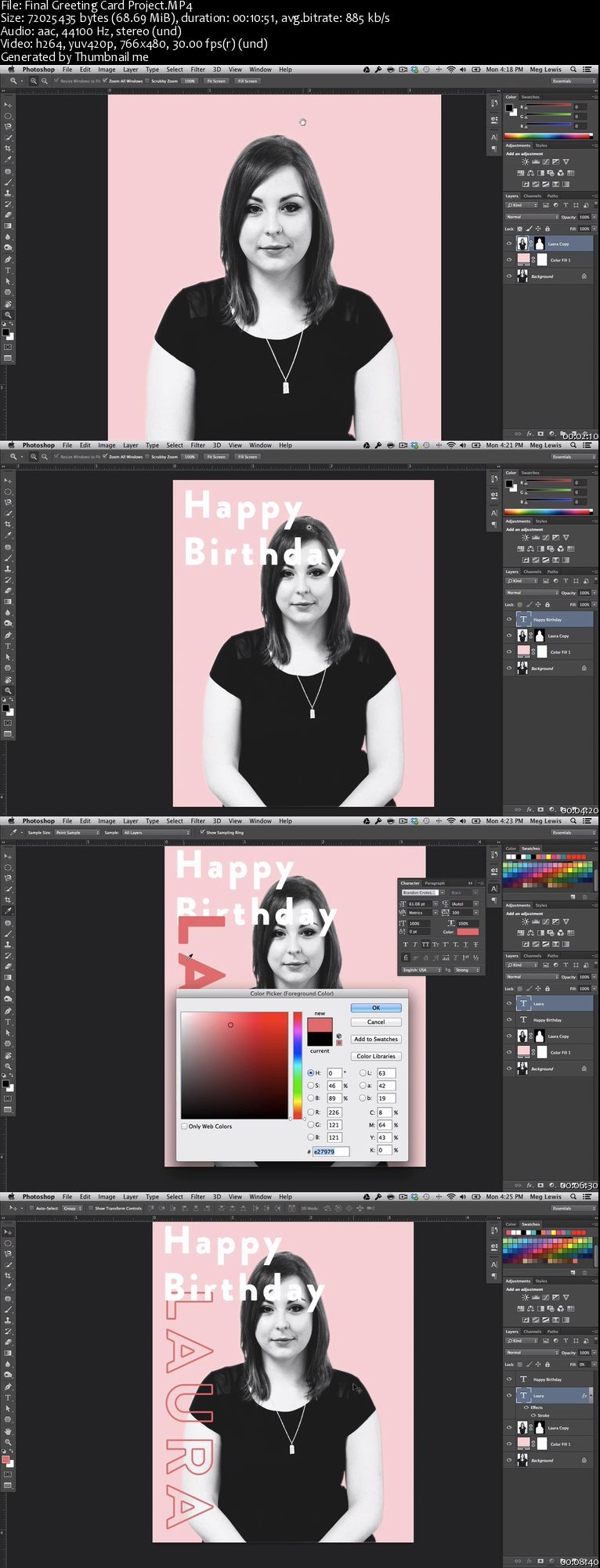Click the hex field showing e27979
This screenshot has height=1568, width=600.
[331, 1152]
